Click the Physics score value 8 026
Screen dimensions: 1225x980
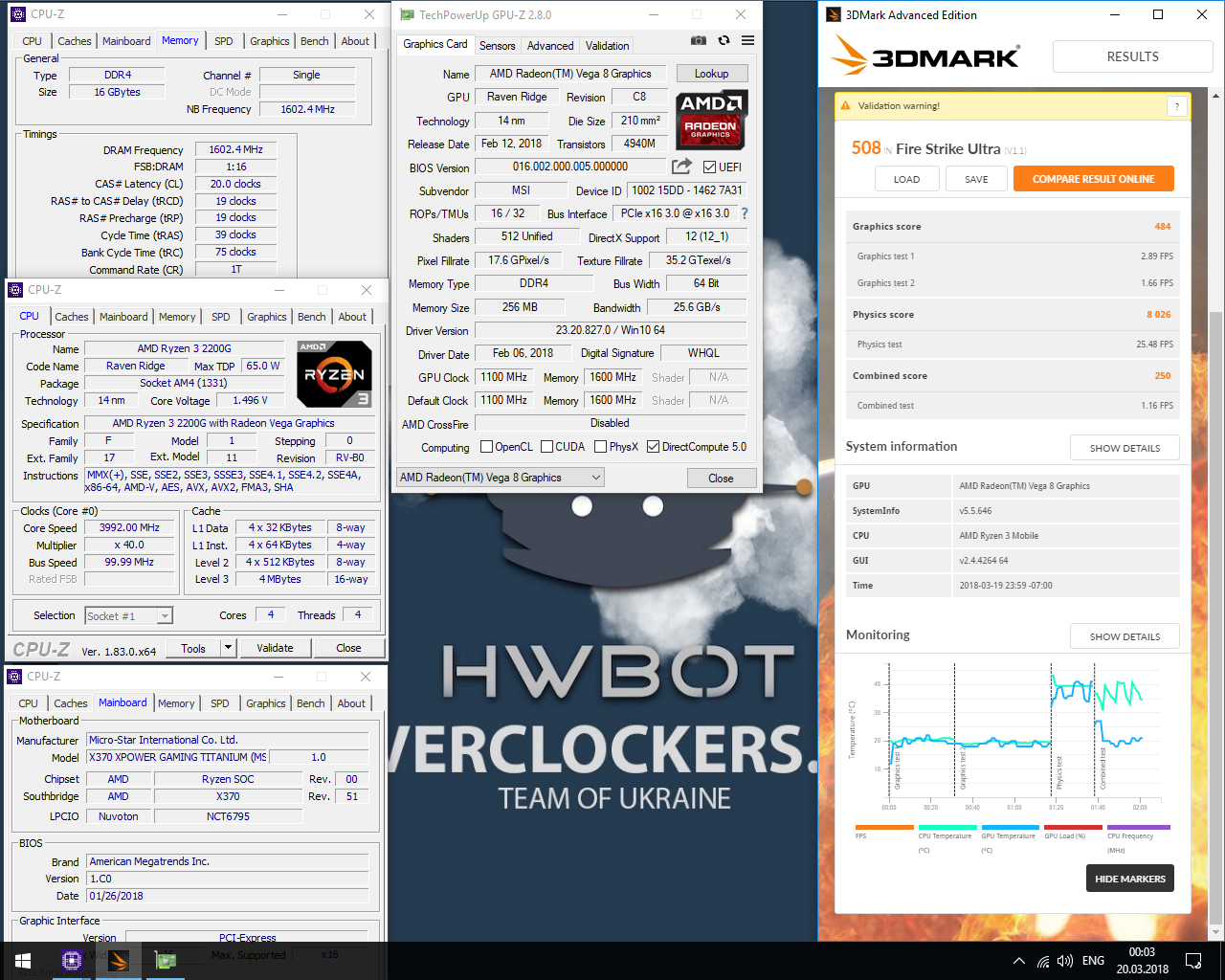(x=1158, y=315)
